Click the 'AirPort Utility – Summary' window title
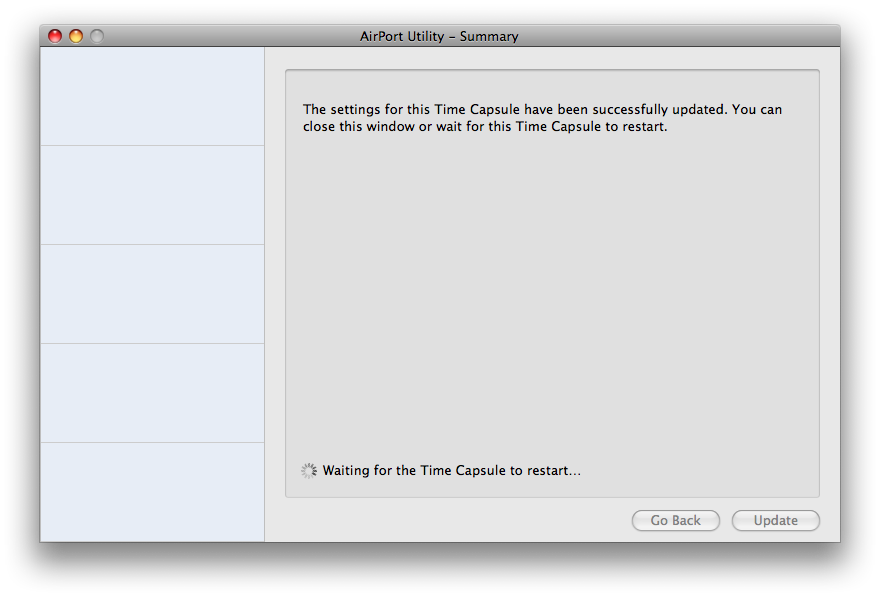The width and height of the screenshot is (880, 597). (x=439, y=36)
